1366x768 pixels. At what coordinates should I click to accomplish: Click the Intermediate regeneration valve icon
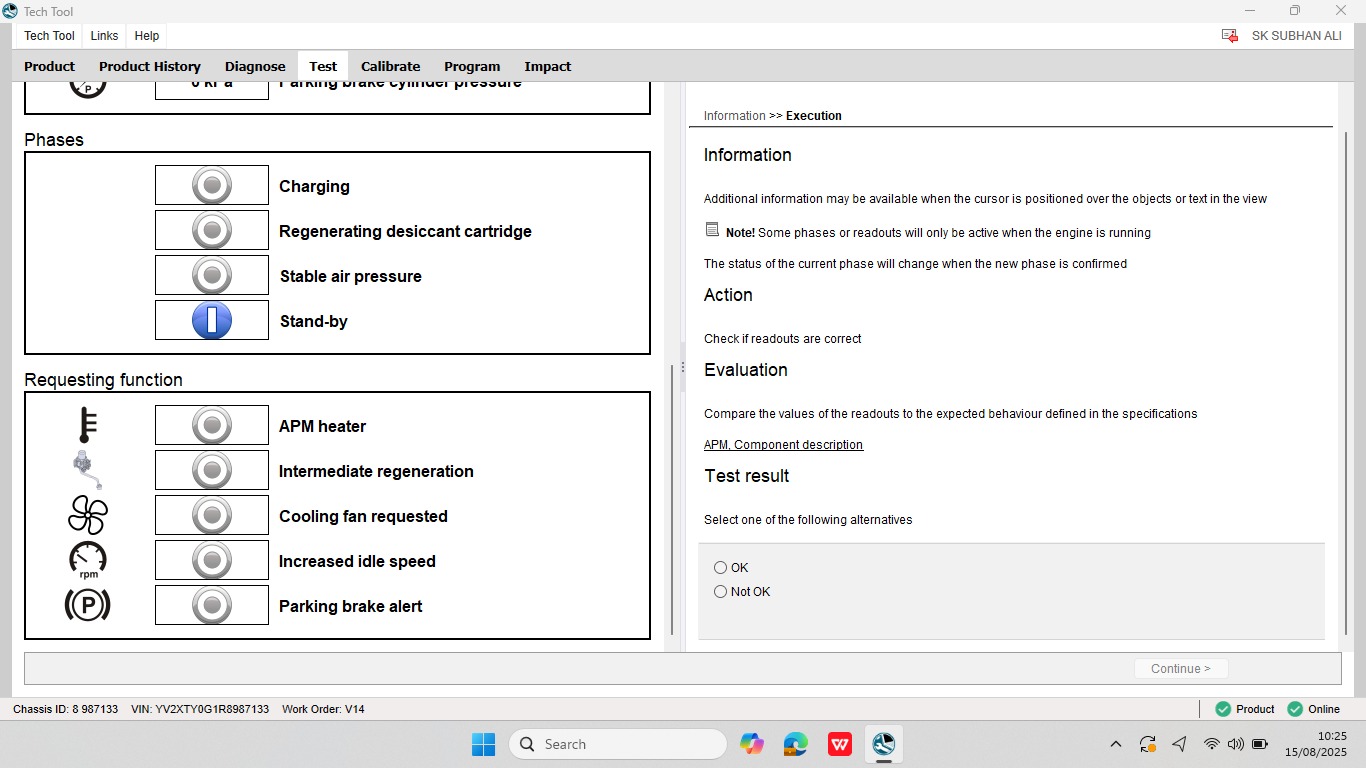coord(88,470)
